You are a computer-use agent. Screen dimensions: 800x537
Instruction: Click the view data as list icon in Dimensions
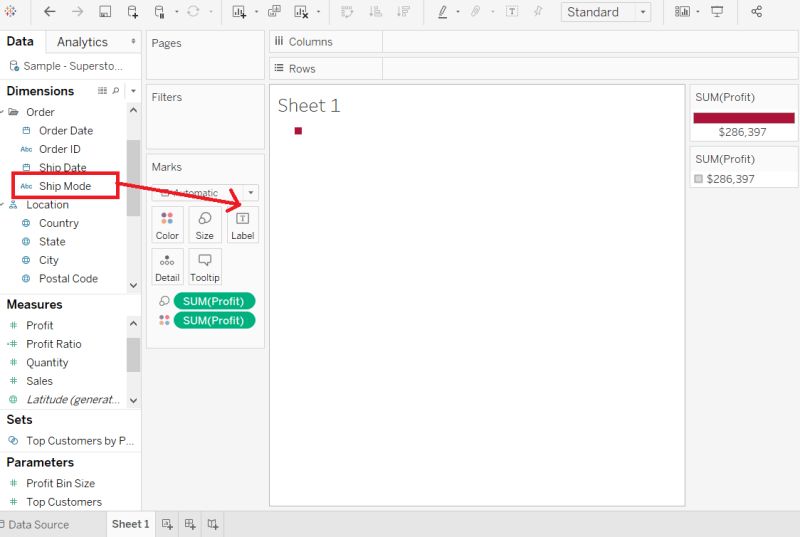tap(102, 91)
